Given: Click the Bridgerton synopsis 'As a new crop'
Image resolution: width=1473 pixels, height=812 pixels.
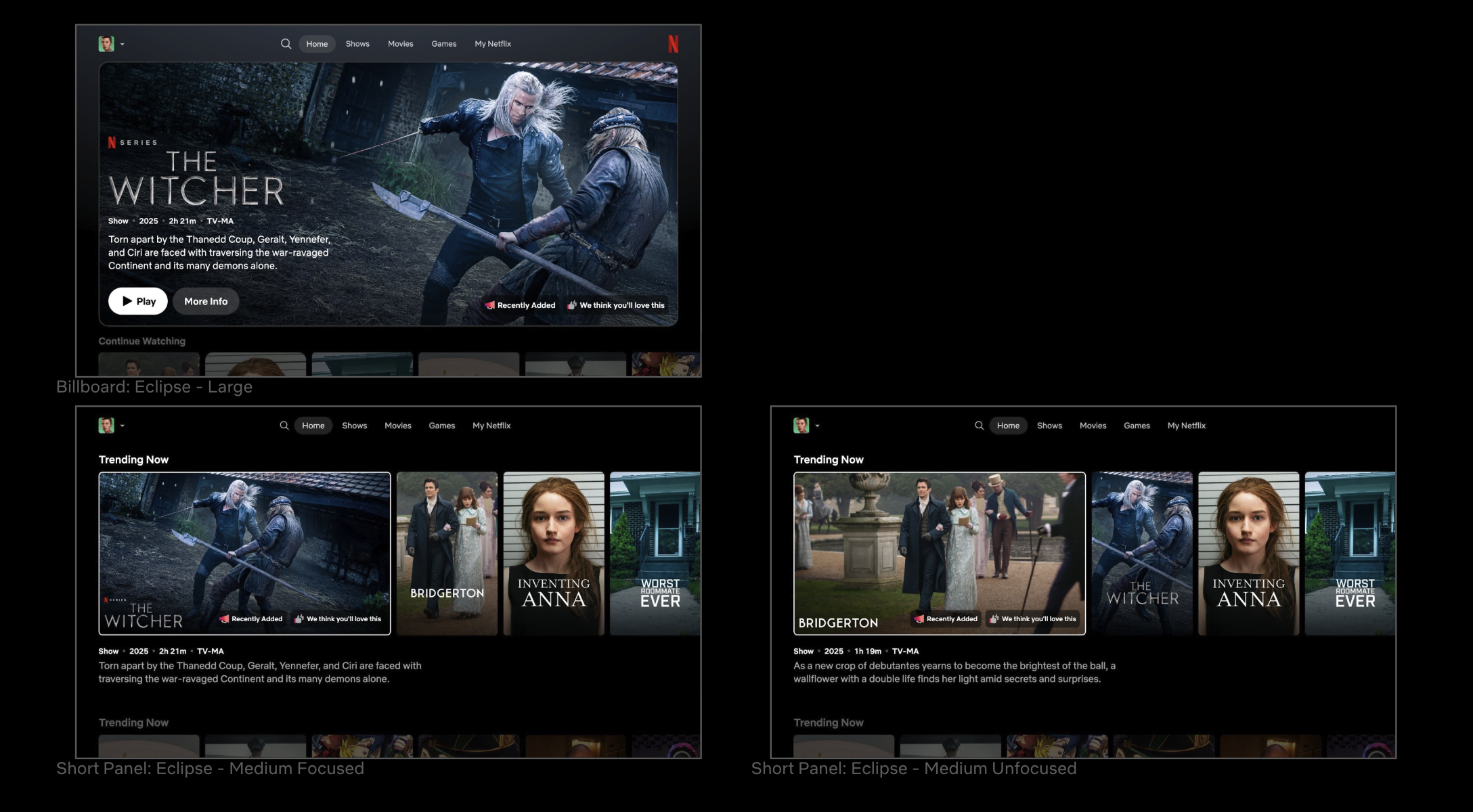Looking at the screenshot, I should [x=954, y=673].
